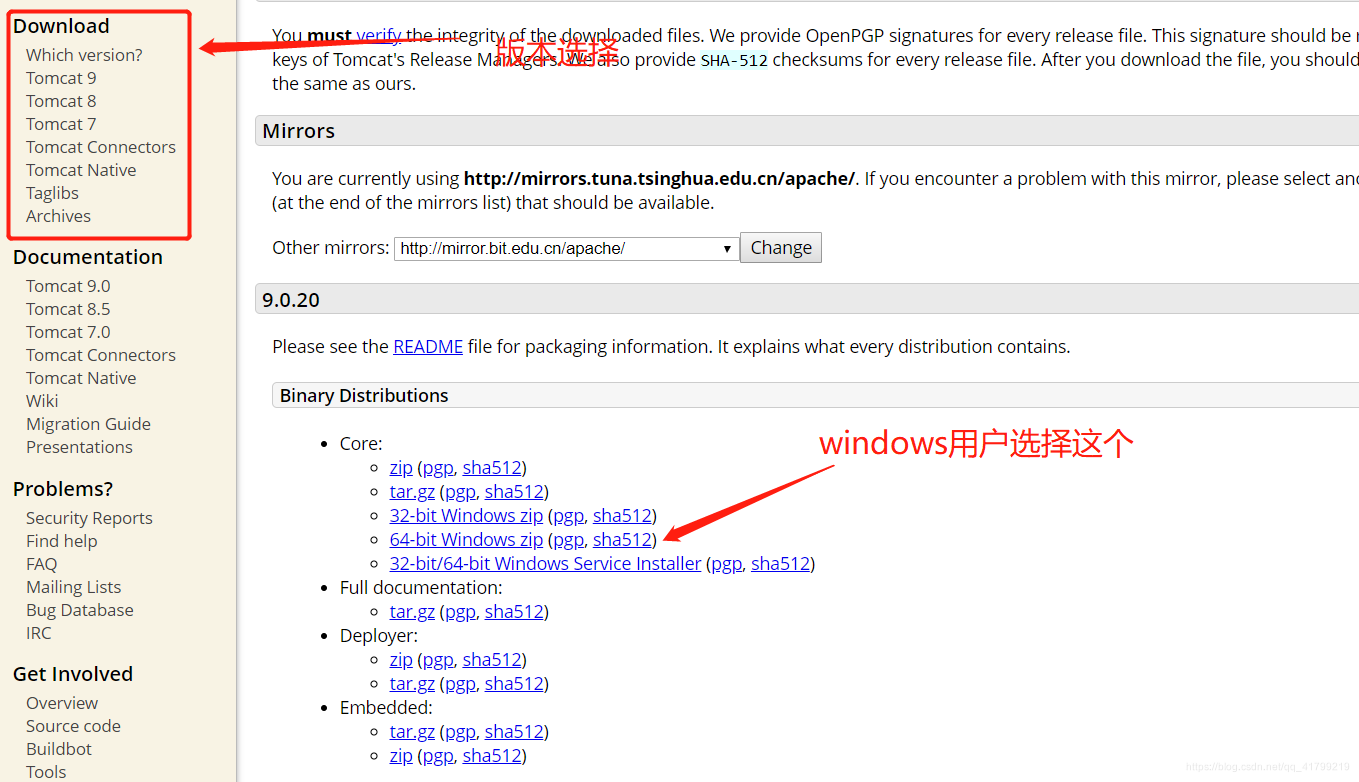Open Tomcat 9.0 documentation
The height and width of the screenshot is (782, 1359).
68,286
